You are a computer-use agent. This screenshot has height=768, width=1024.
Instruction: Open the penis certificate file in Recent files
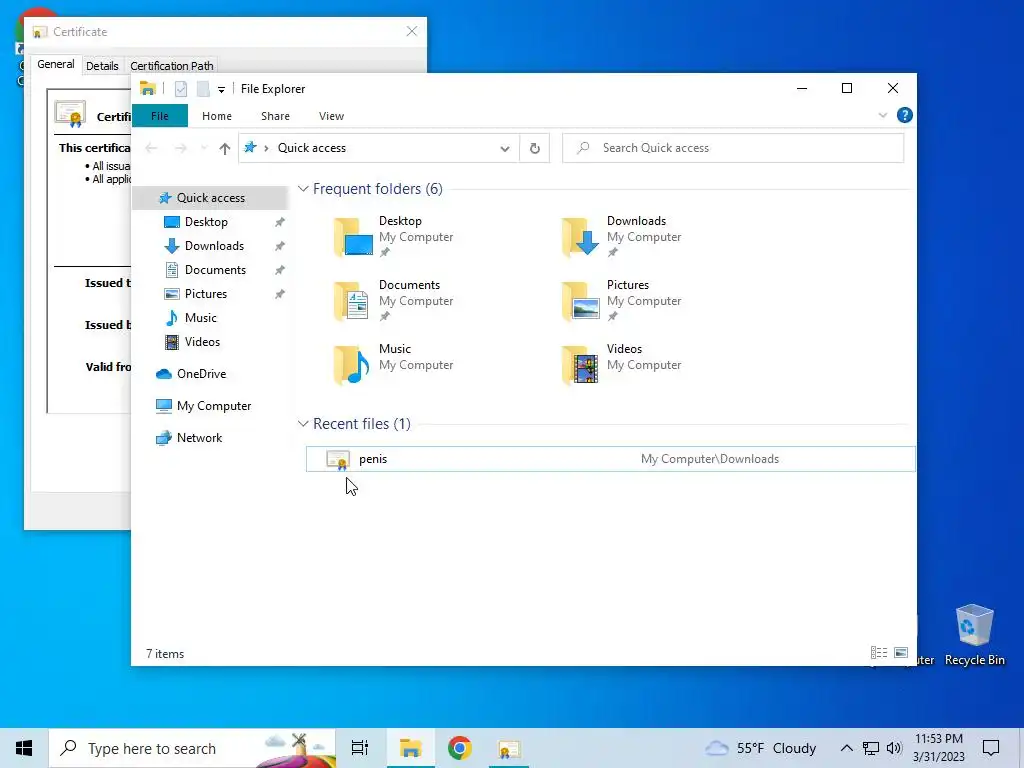(611, 459)
